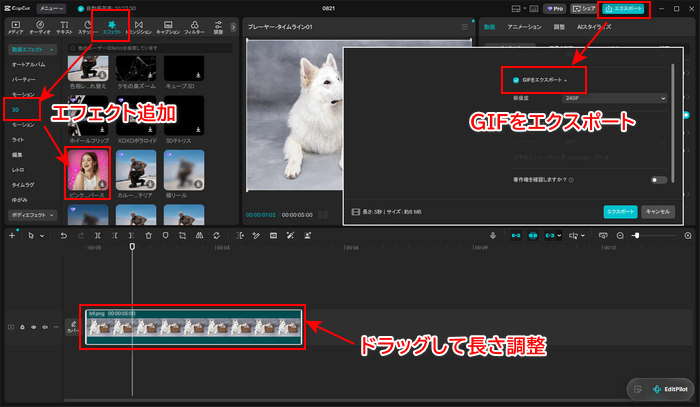This screenshot has width=700, height=407.
Task: Open the オーディオ (Audio) panel icon
Action: coord(40,27)
